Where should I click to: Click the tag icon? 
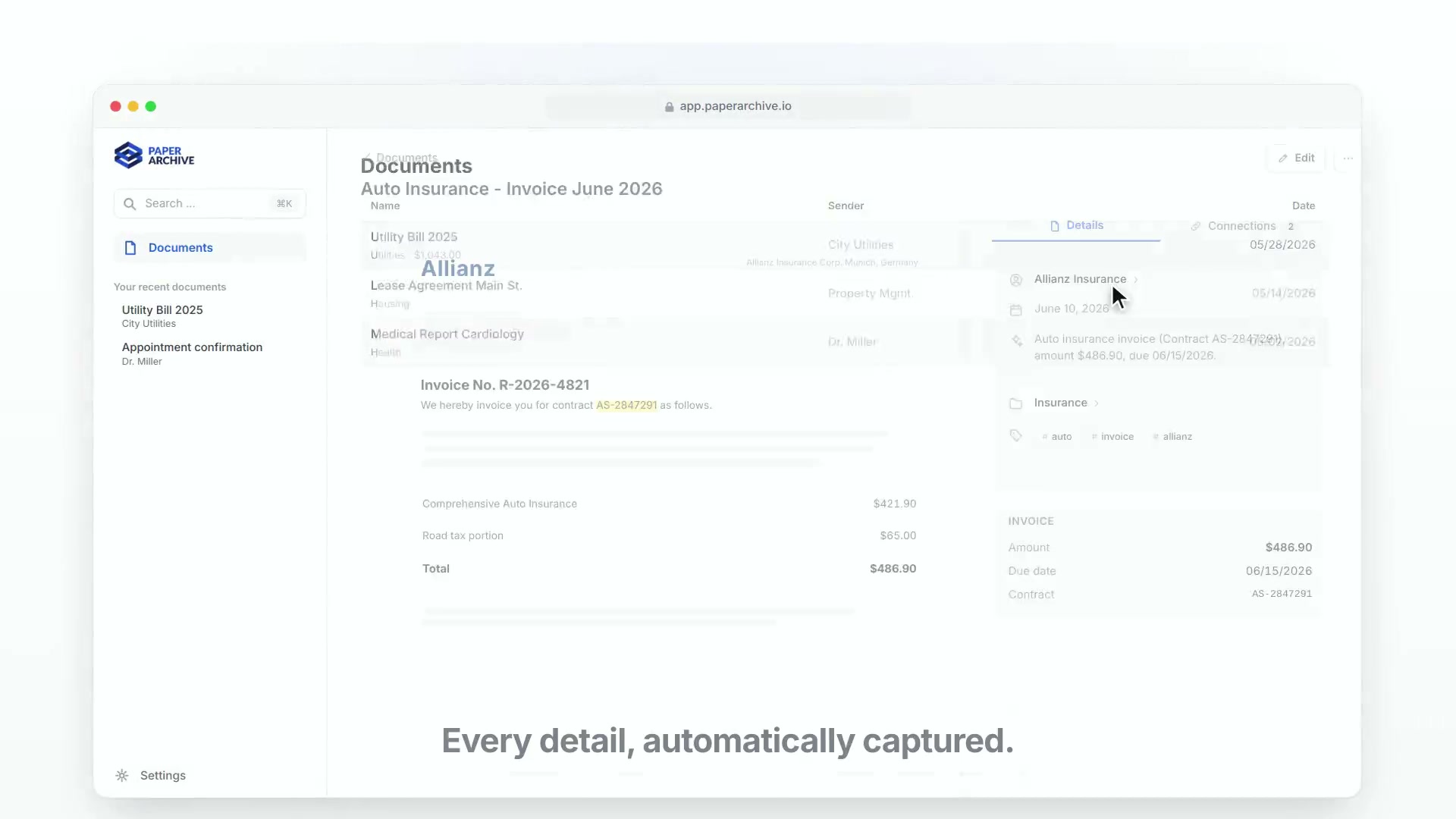(x=1016, y=436)
